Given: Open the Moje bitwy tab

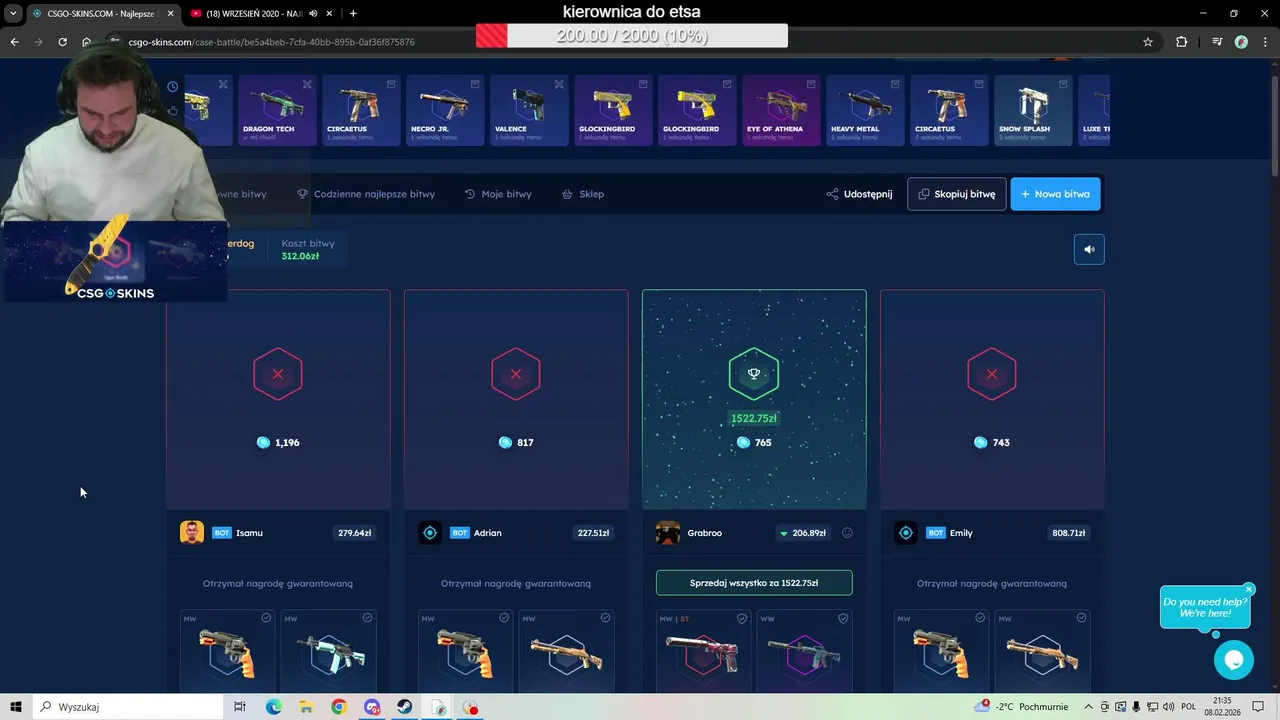Looking at the screenshot, I should pos(498,194).
